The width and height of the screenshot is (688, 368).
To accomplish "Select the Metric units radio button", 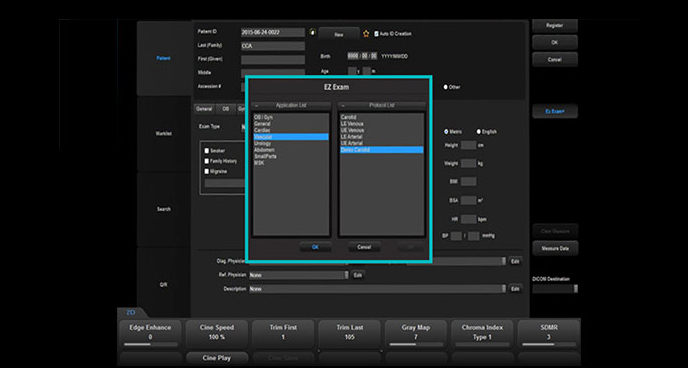I will point(446,132).
